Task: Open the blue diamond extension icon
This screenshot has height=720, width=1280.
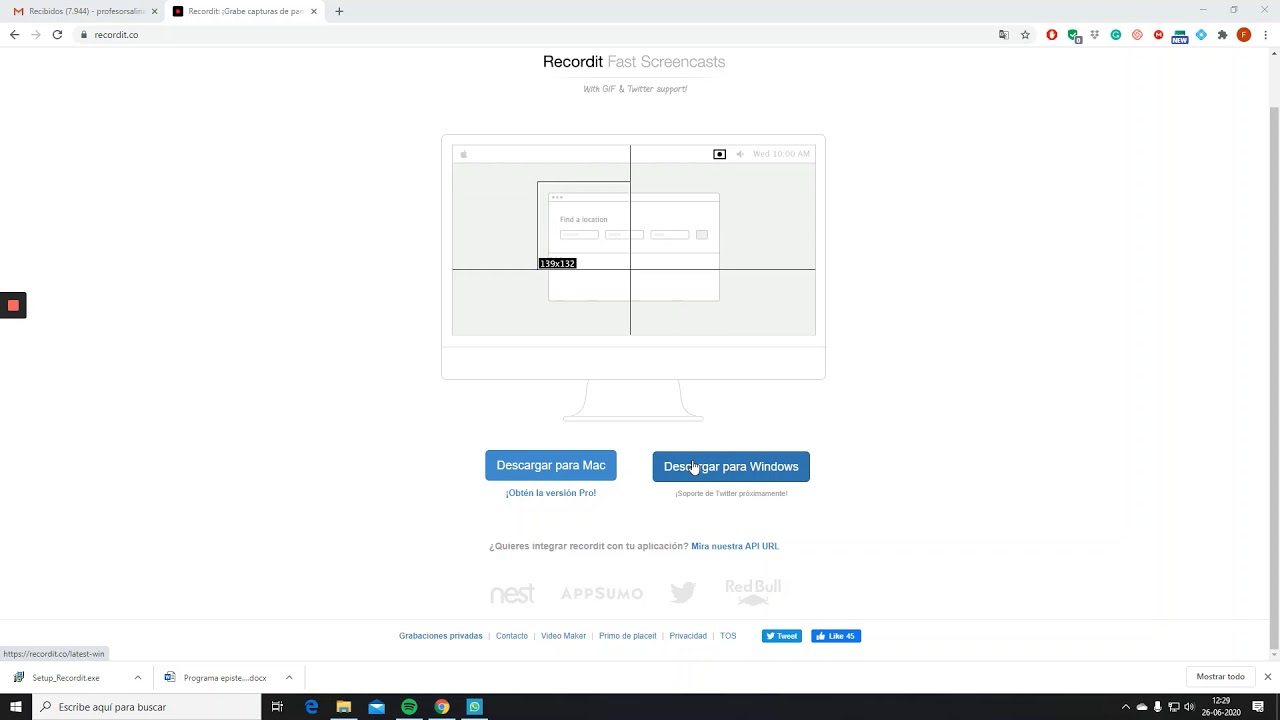Action: [1201, 35]
